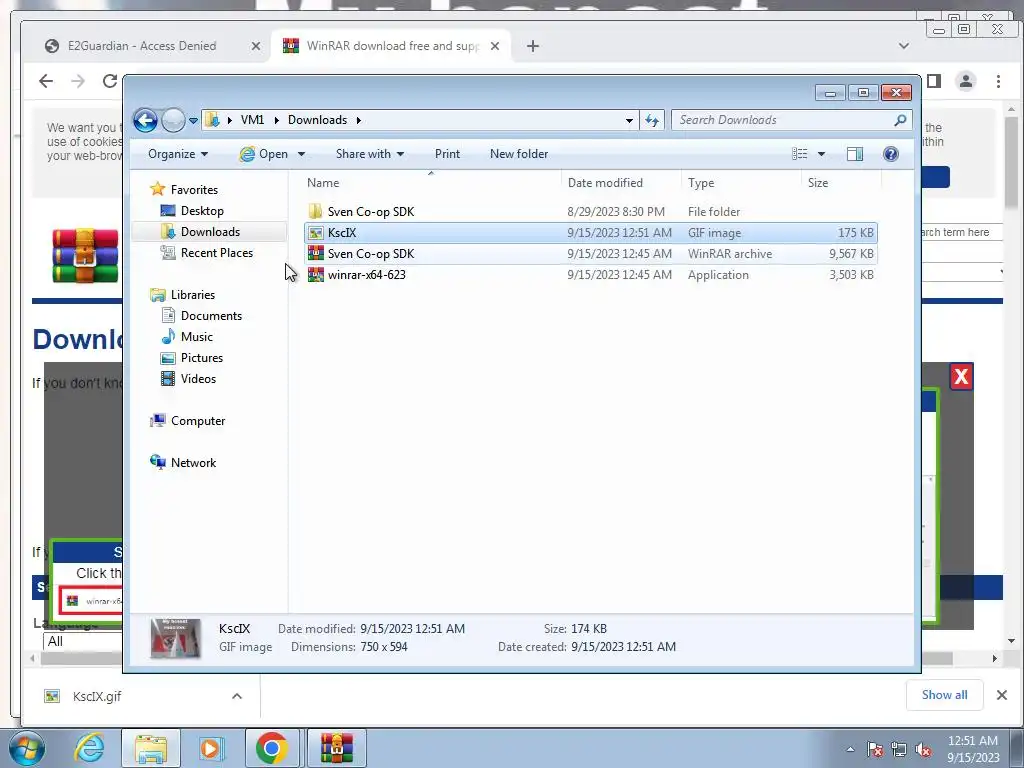This screenshot has height=768, width=1024.
Task: Switch to WinRAR from taskbar
Action: 337,748
